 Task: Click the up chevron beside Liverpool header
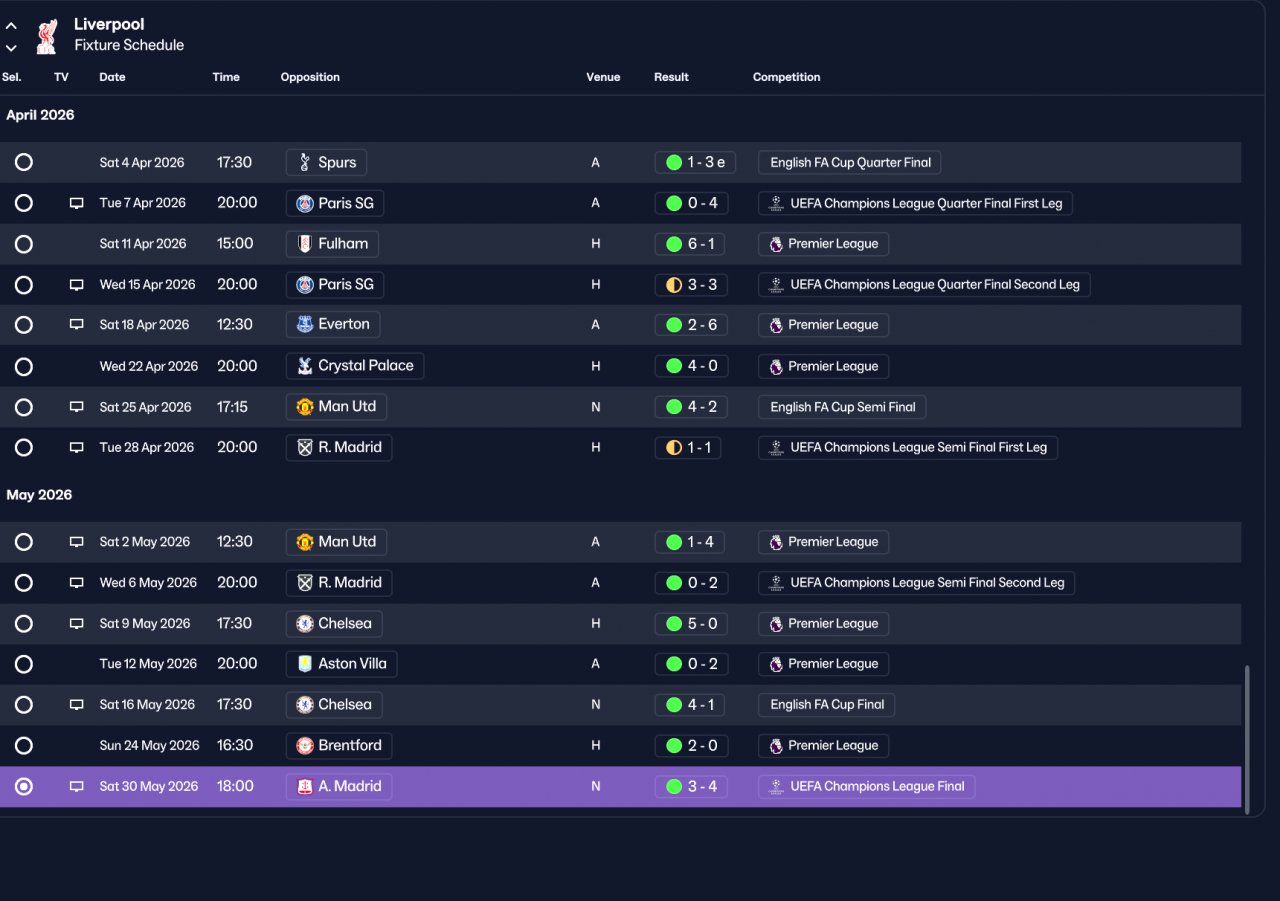tap(11, 26)
